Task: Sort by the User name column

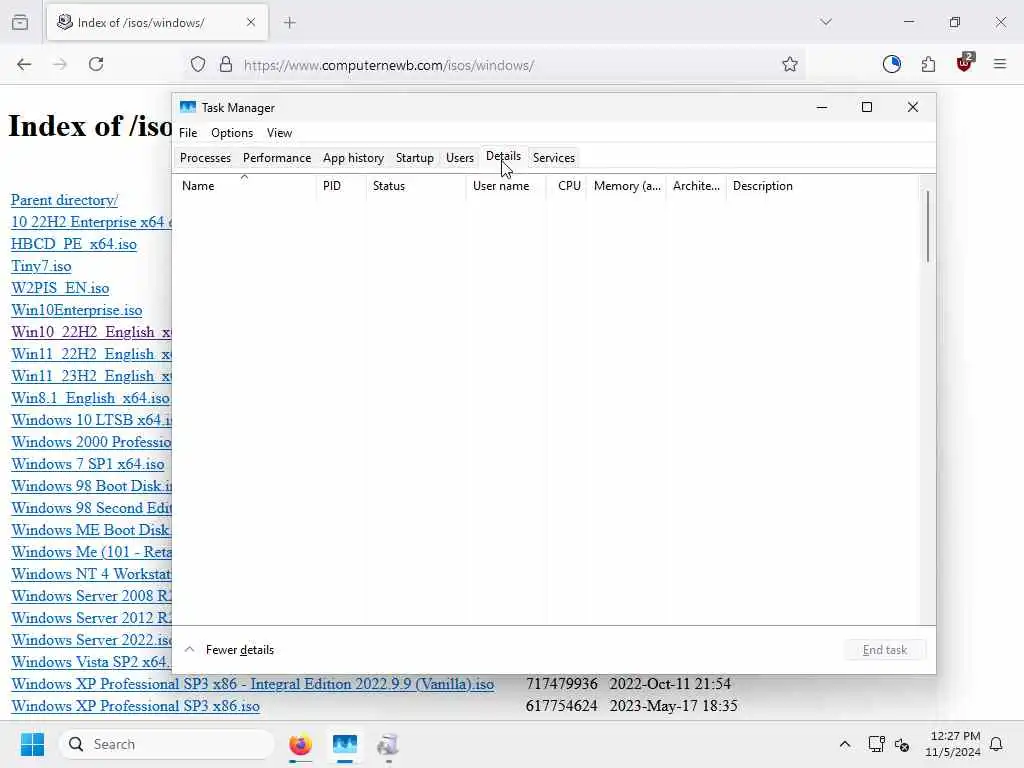Action: coord(506,185)
